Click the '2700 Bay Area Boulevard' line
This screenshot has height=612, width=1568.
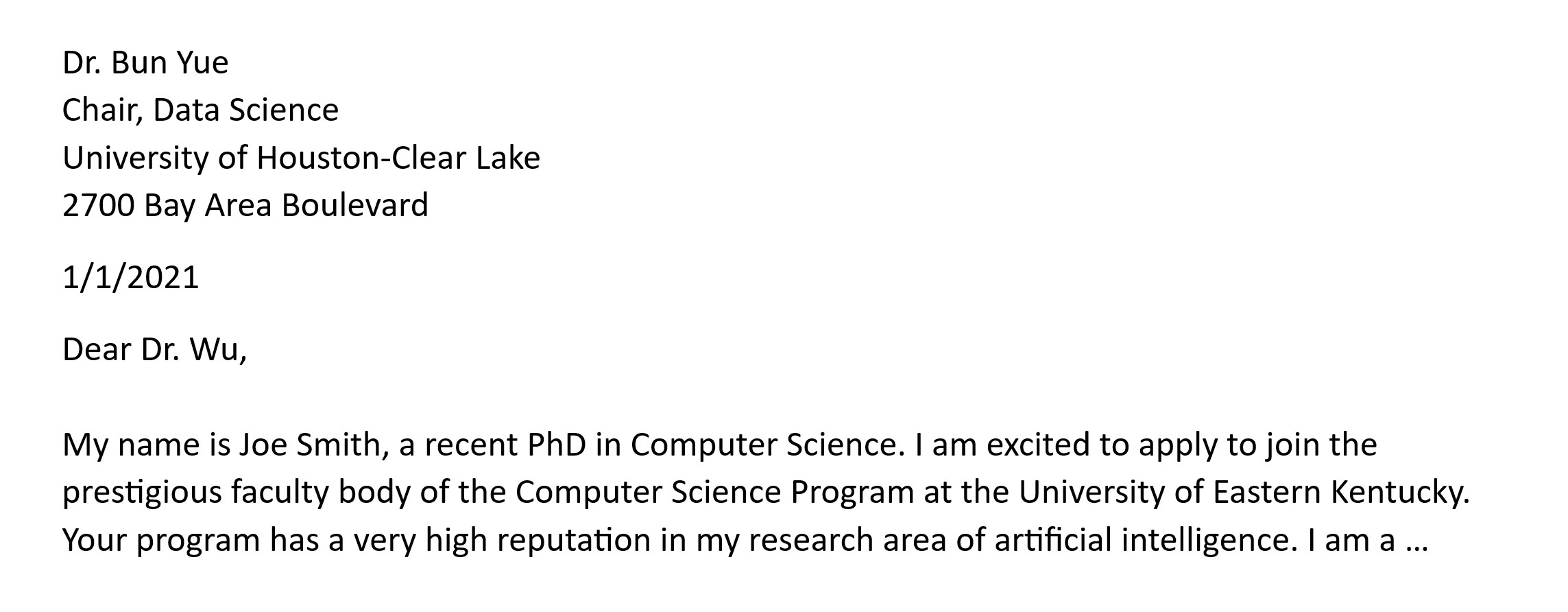point(245,206)
